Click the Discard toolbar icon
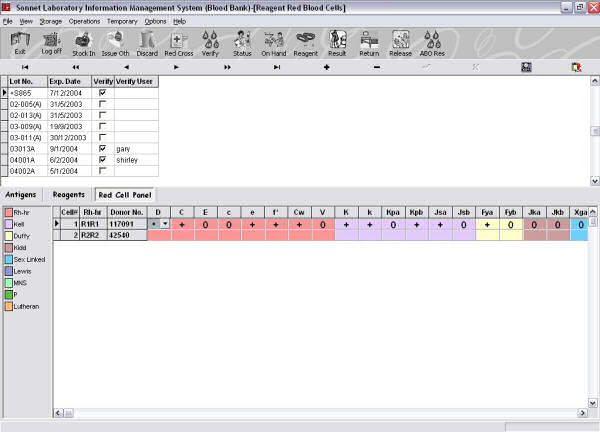Screen dimensions: 600x432 click(147, 43)
